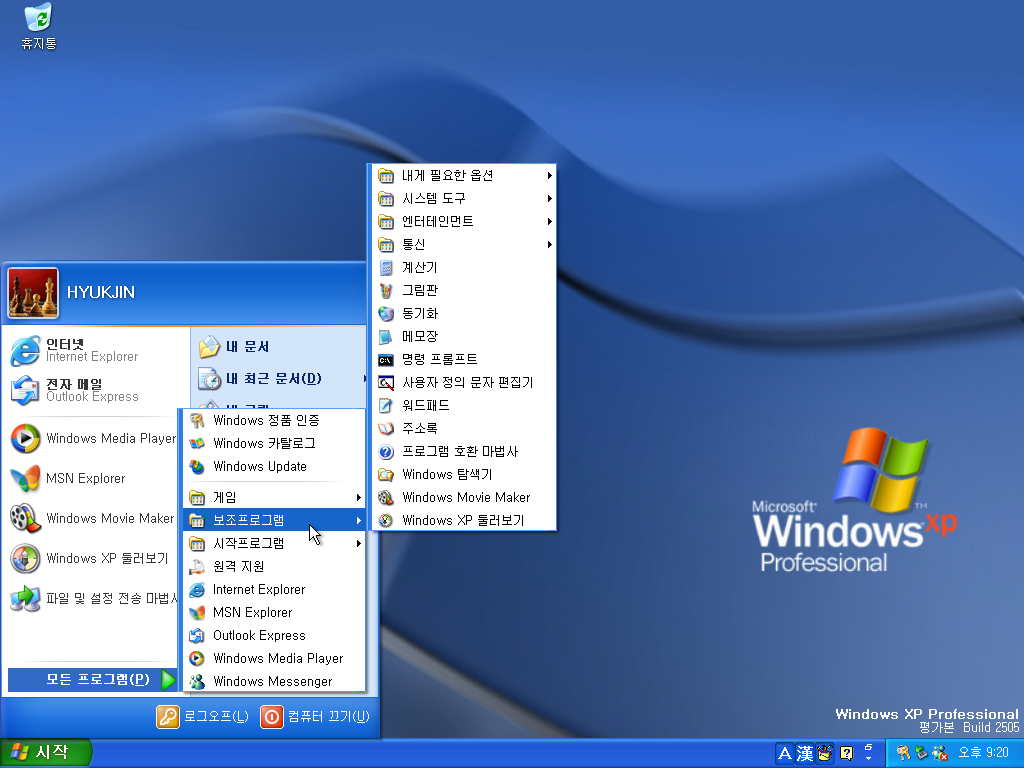Viewport: 1024px width, 768px height.
Task: Open language bar options arrow
Action: coord(869,758)
